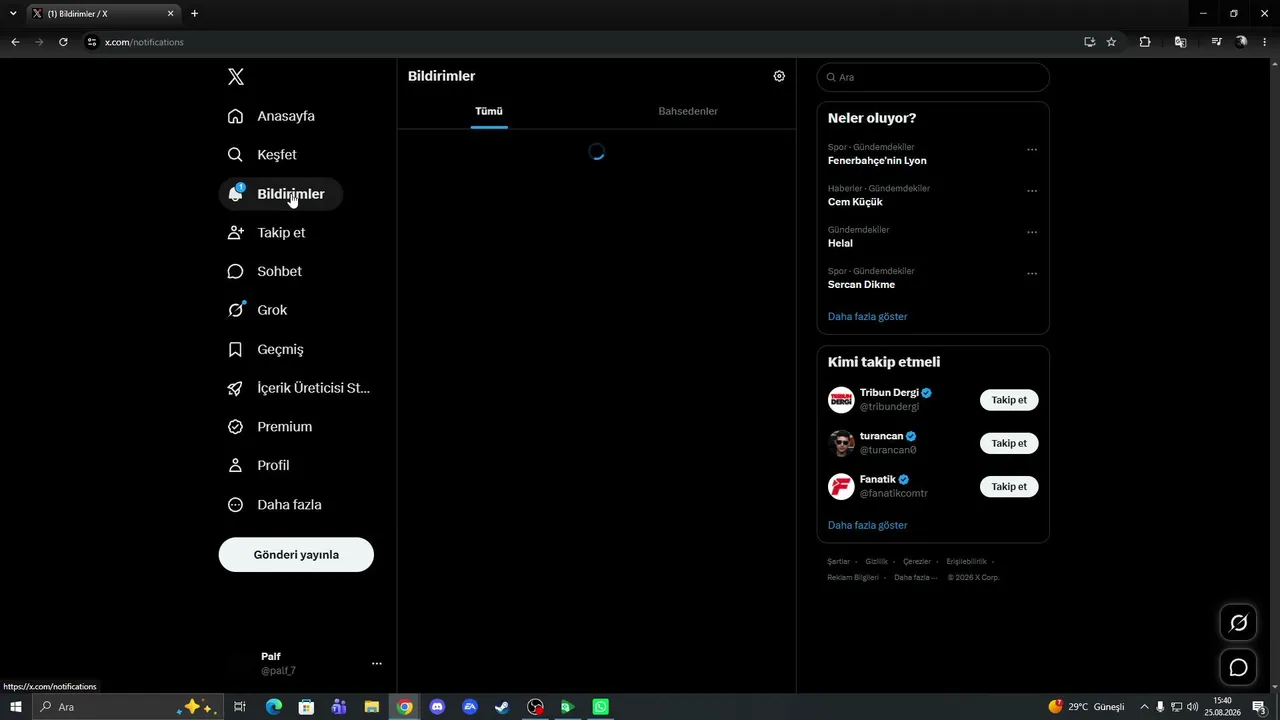The image size is (1280, 720).
Task: Expand the Daha fazla menu
Action: click(275, 505)
